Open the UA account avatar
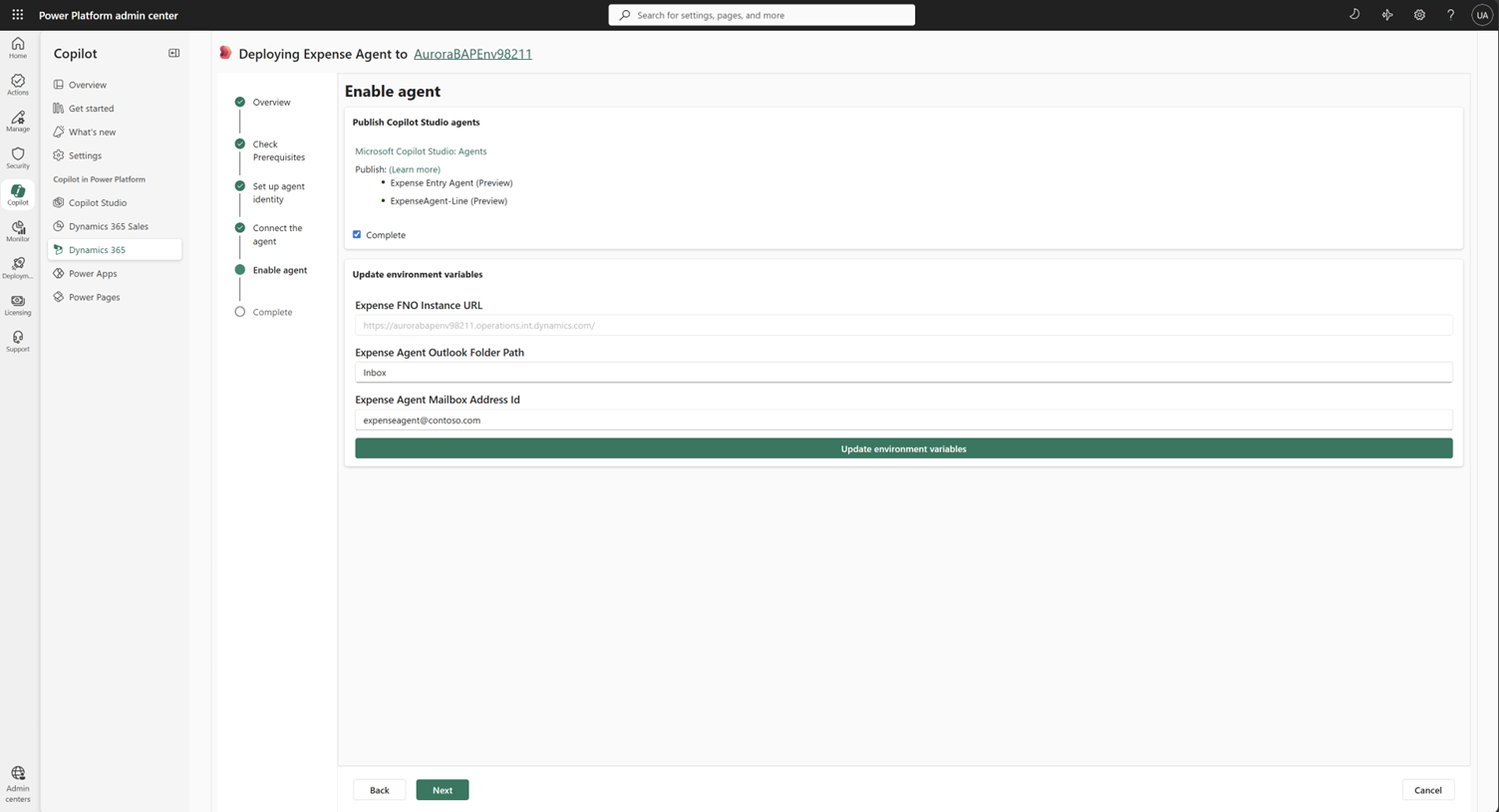Image resolution: width=1499 pixels, height=812 pixels. point(1482,14)
